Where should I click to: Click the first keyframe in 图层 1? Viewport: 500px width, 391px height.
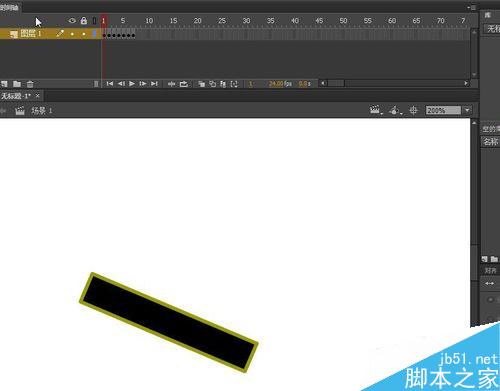click(x=104, y=35)
